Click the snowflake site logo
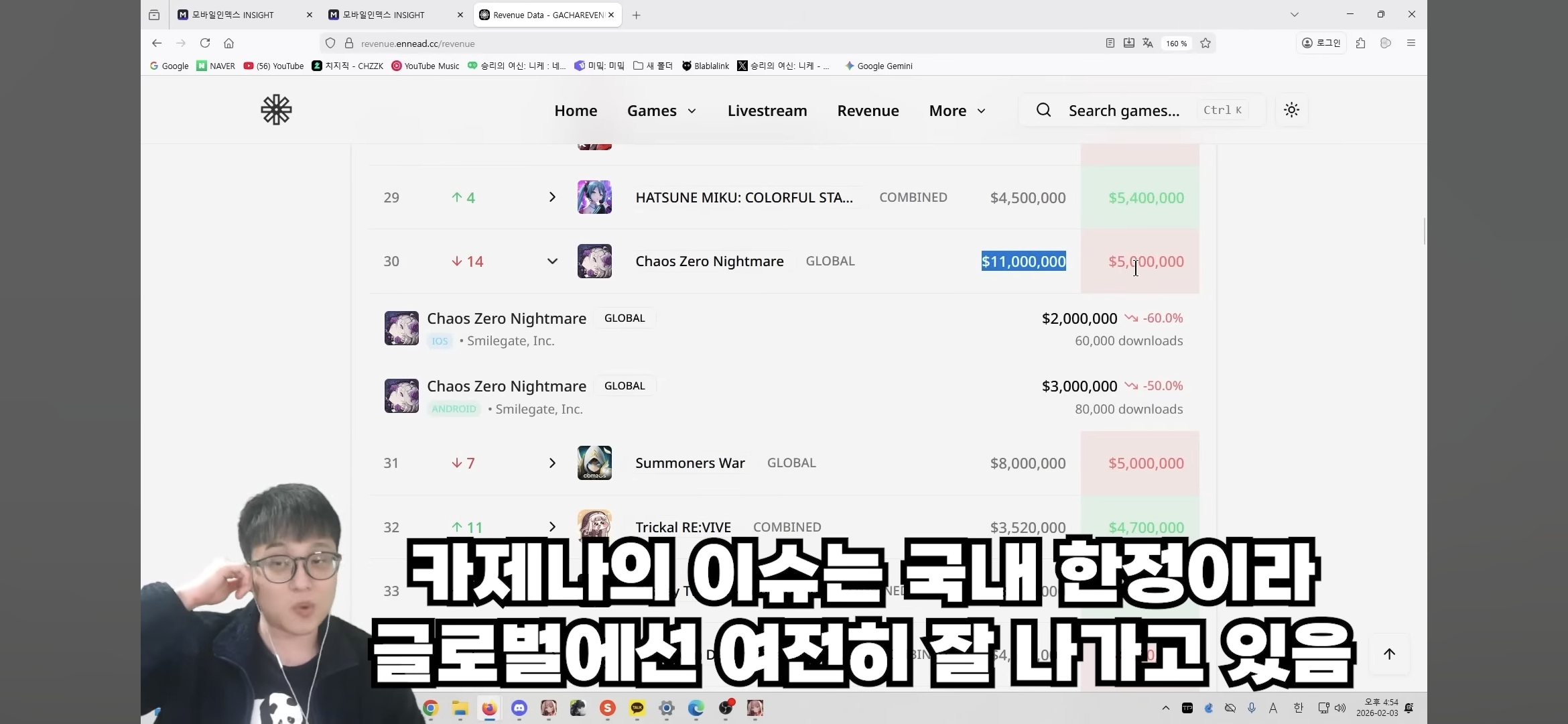1568x724 pixels. [x=276, y=110]
